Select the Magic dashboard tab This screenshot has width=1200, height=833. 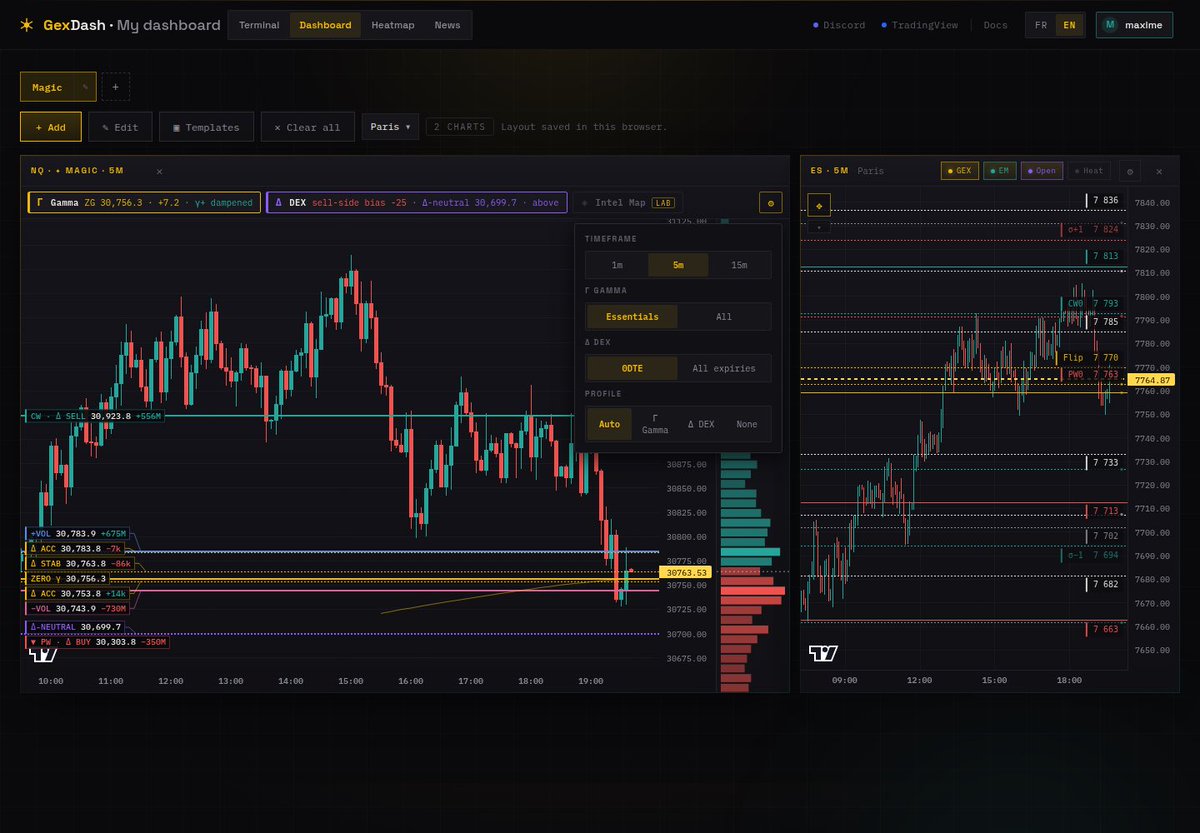tap(58, 87)
